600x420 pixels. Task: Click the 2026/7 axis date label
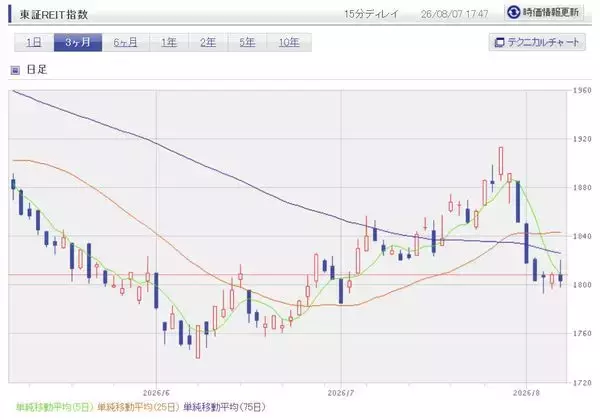pos(341,393)
